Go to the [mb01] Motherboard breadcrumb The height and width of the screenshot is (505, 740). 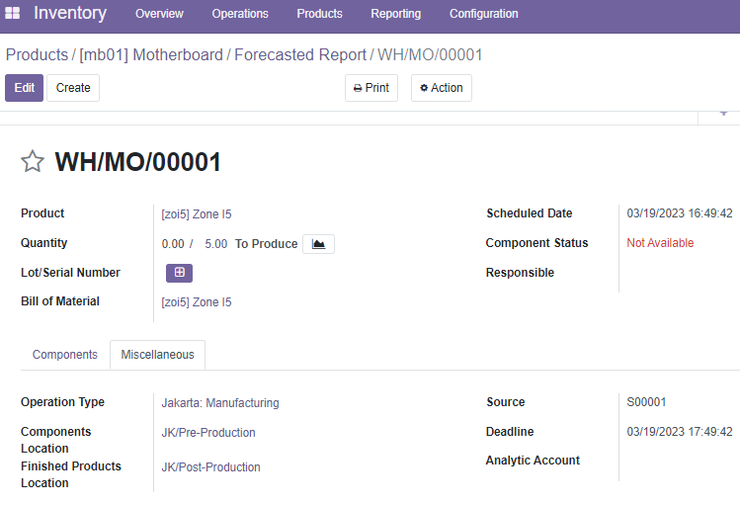coord(151,55)
